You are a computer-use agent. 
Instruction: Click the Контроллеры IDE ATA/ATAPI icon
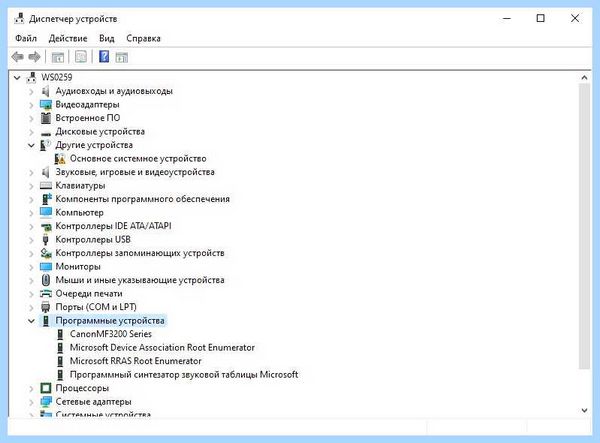tap(46, 226)
